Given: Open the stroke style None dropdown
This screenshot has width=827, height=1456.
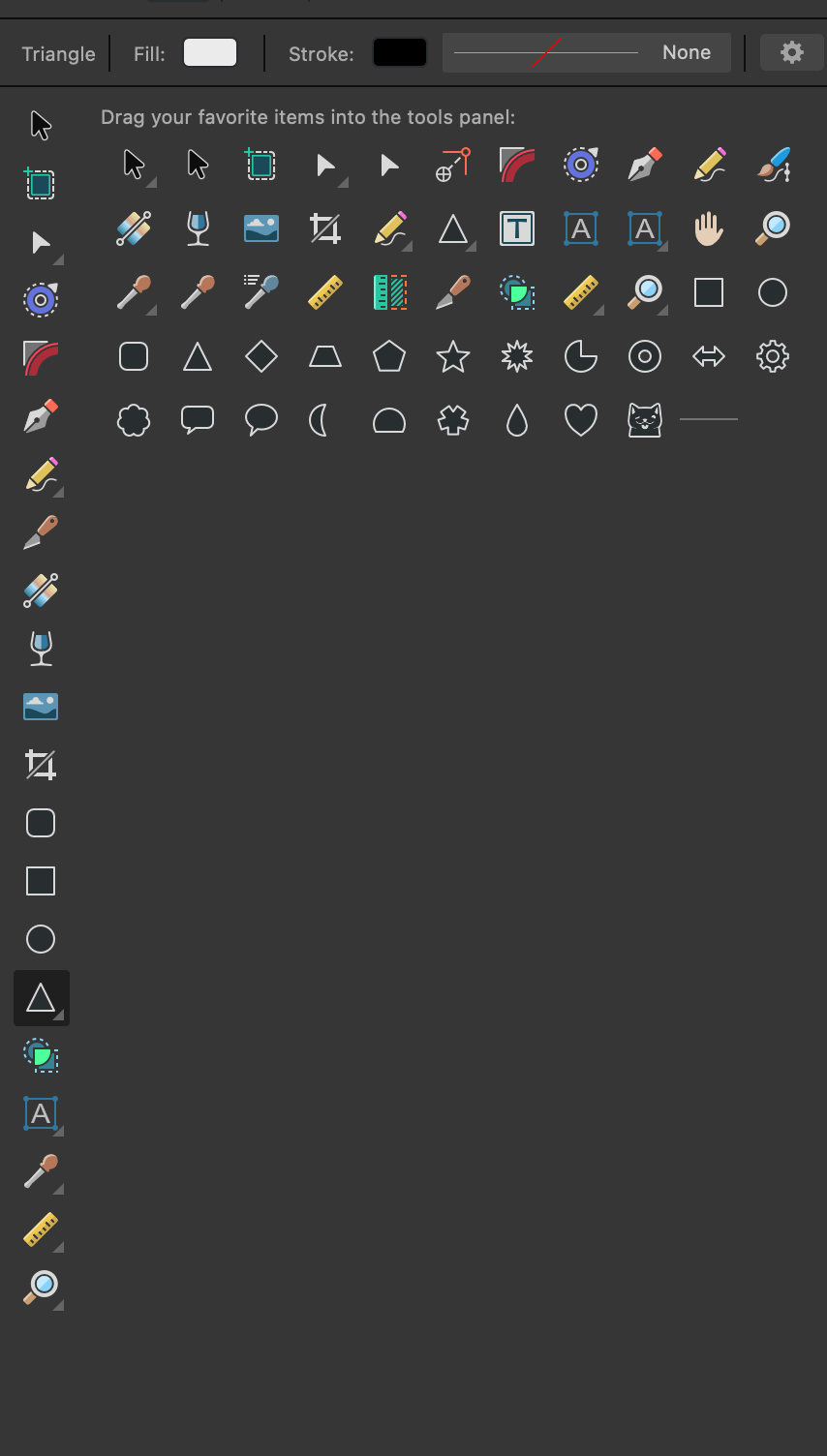Looking at the screenshot, I should pyautogui.click(x=587, y=52).
